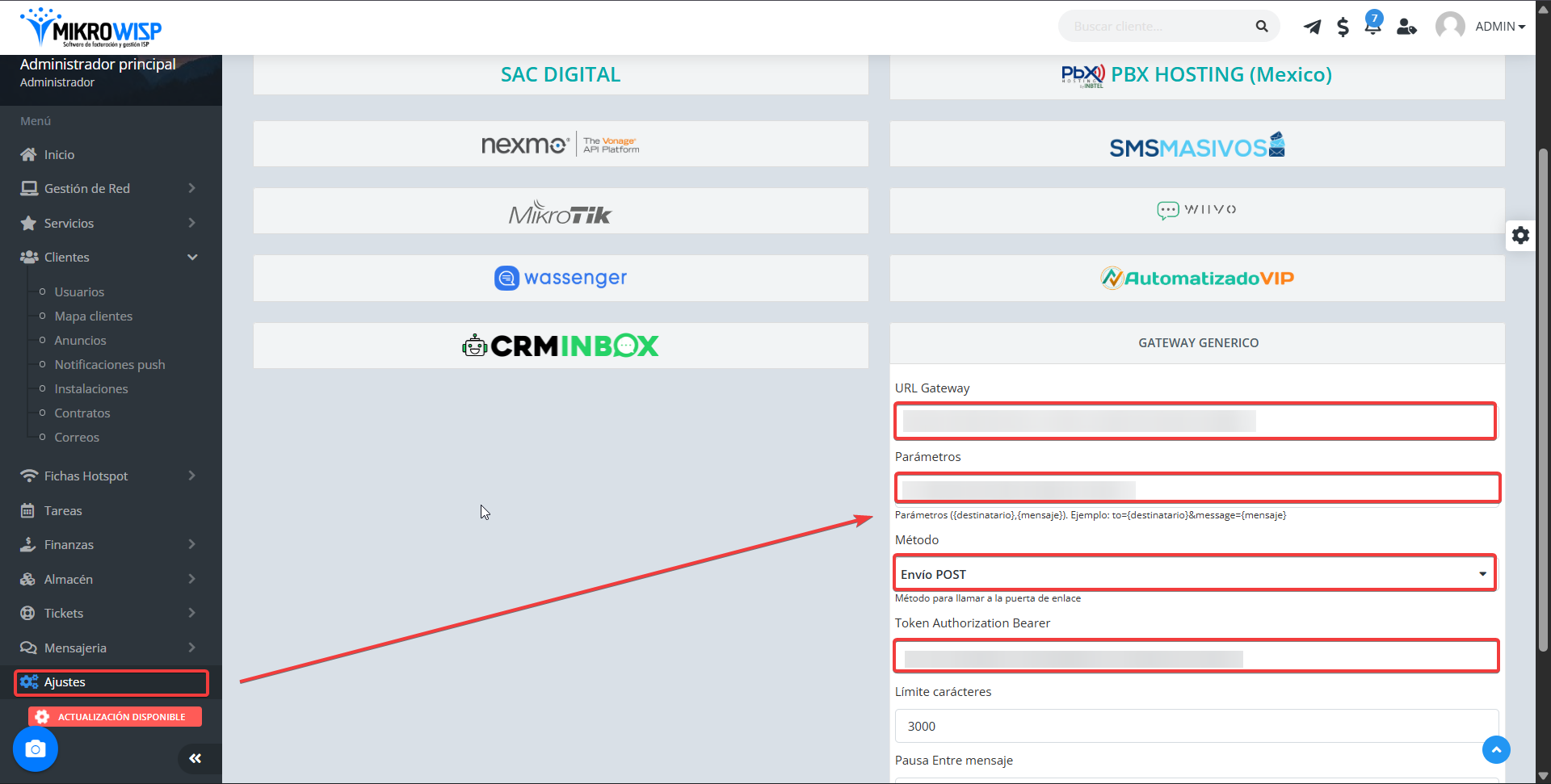Click the user clients icon in header
1551x784 pixels.
tap(1406, 27)
